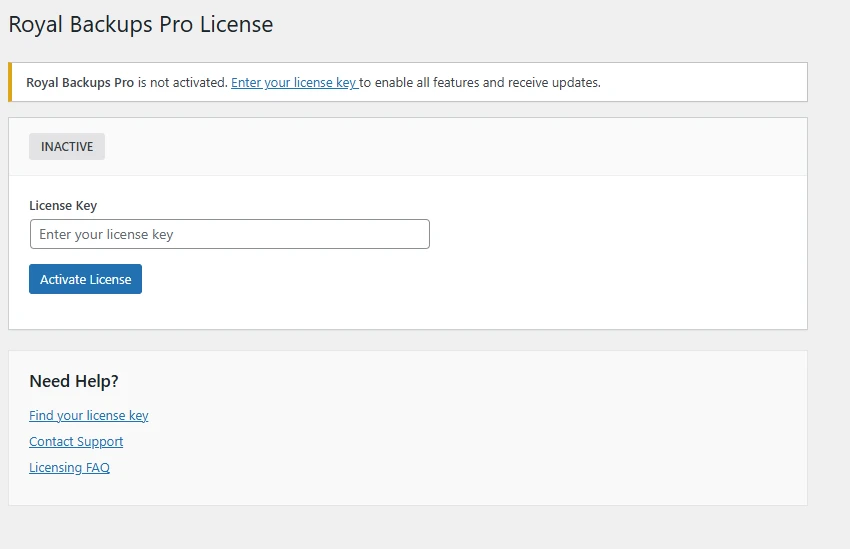Open the Licensing FAQ link
850x549 pixels.
69,468
